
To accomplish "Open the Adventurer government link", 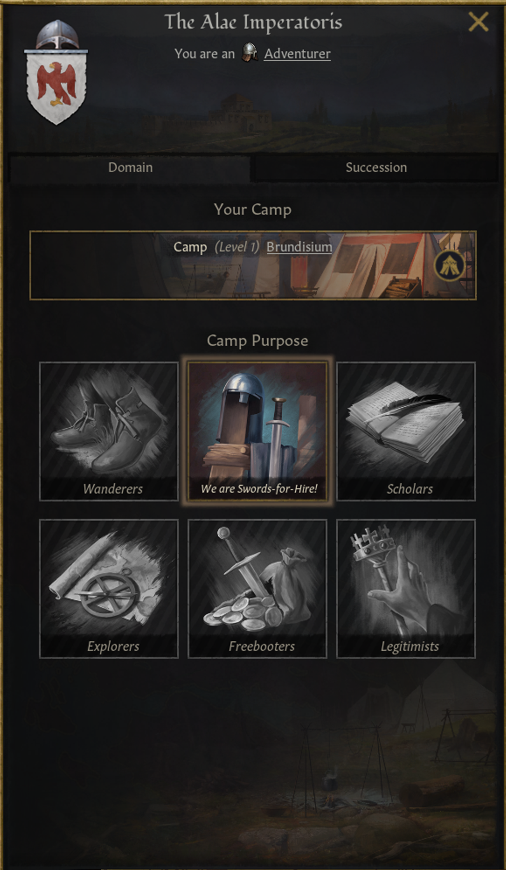I will (297, 54).
